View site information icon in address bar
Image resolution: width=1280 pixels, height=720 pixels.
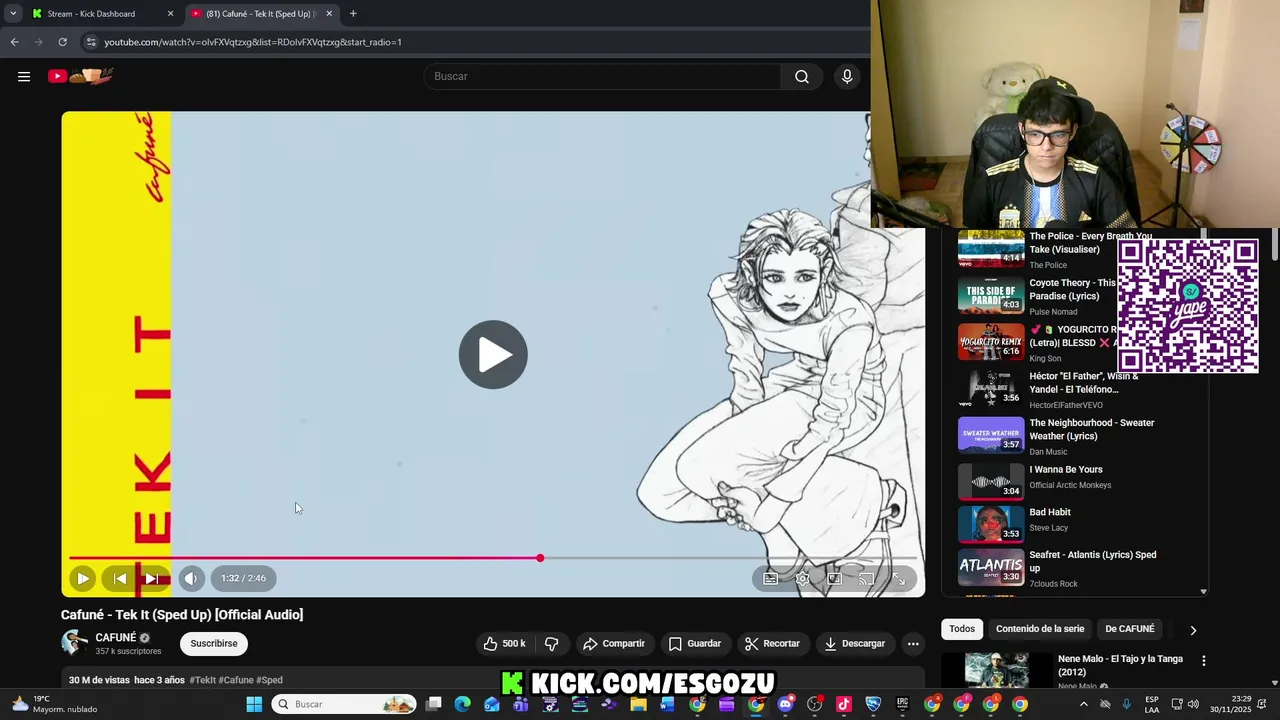pos(90,42)
